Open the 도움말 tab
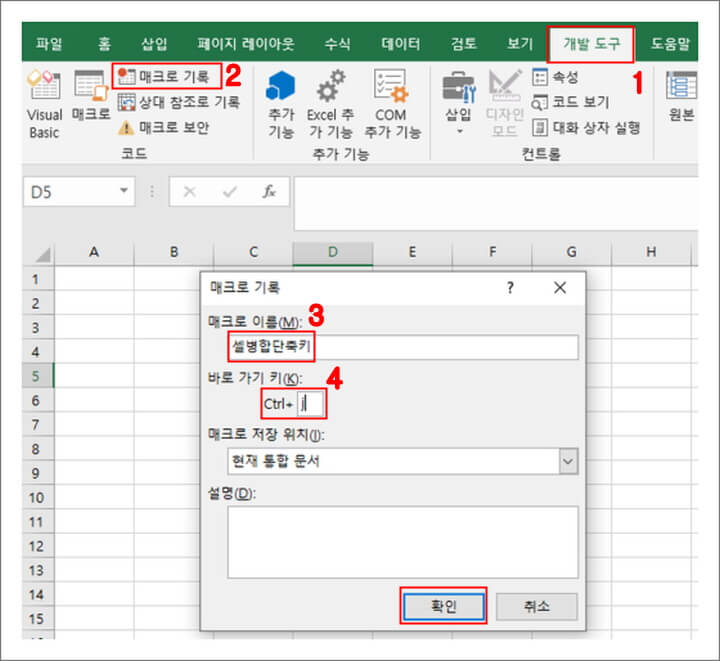Viewport: 720px width, 661px height. click(670, 44)
